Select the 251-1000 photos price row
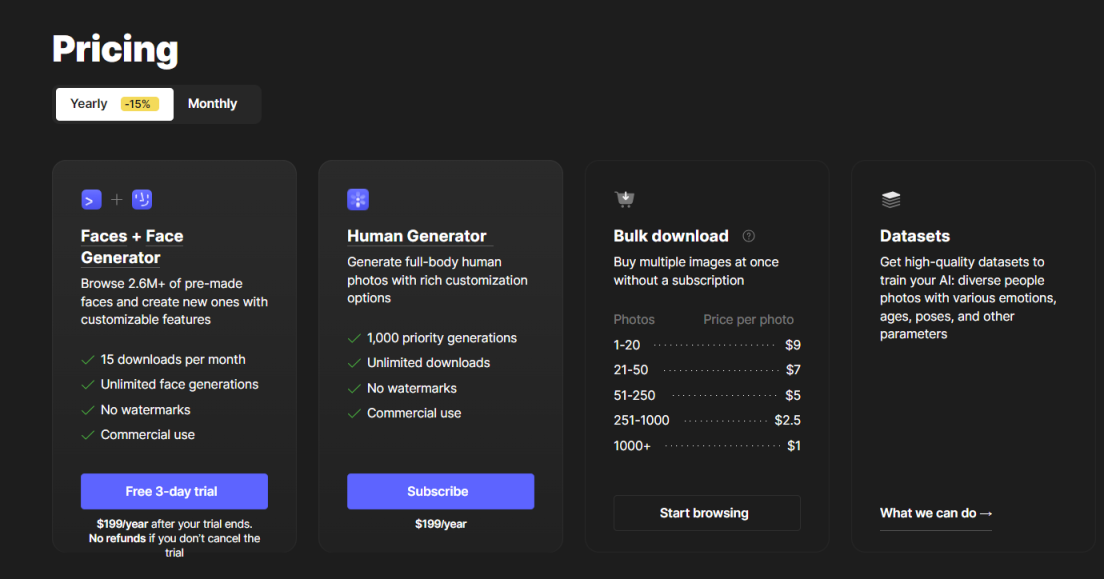This screenshot has width=1104, height=579. tap(706, 420)
